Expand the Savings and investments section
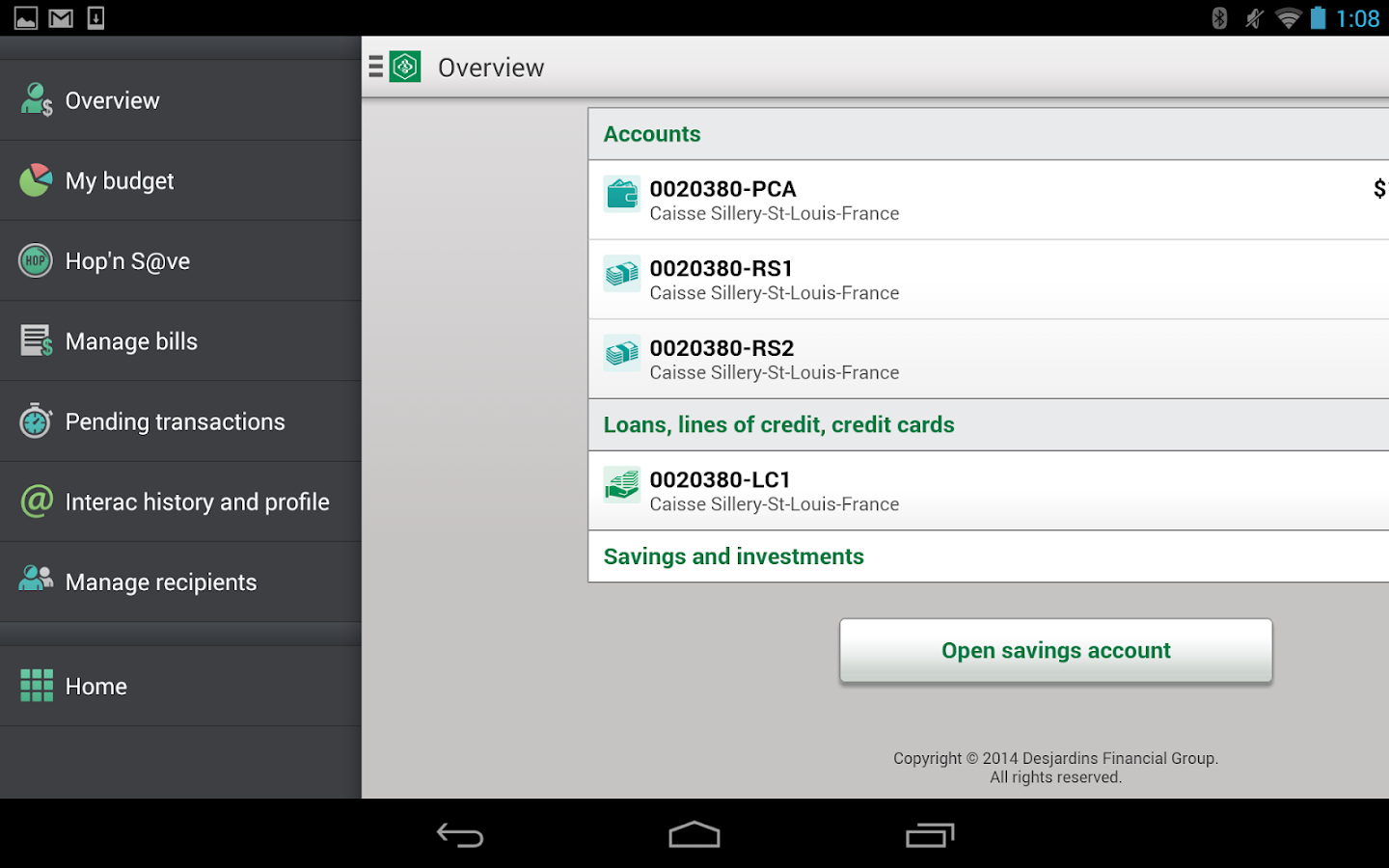 tap(733, 556)
